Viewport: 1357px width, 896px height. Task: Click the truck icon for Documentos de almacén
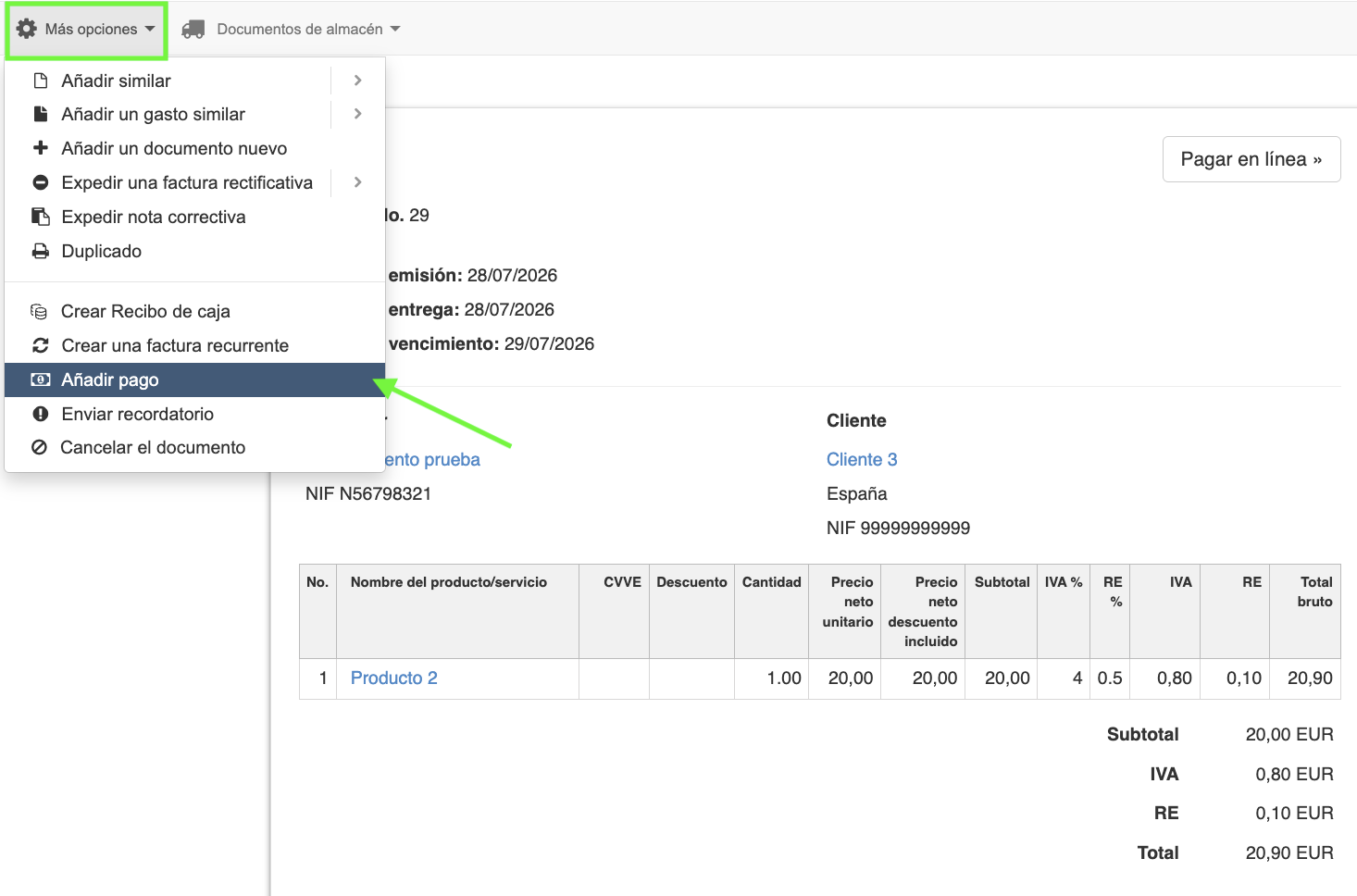click(193, 30)
